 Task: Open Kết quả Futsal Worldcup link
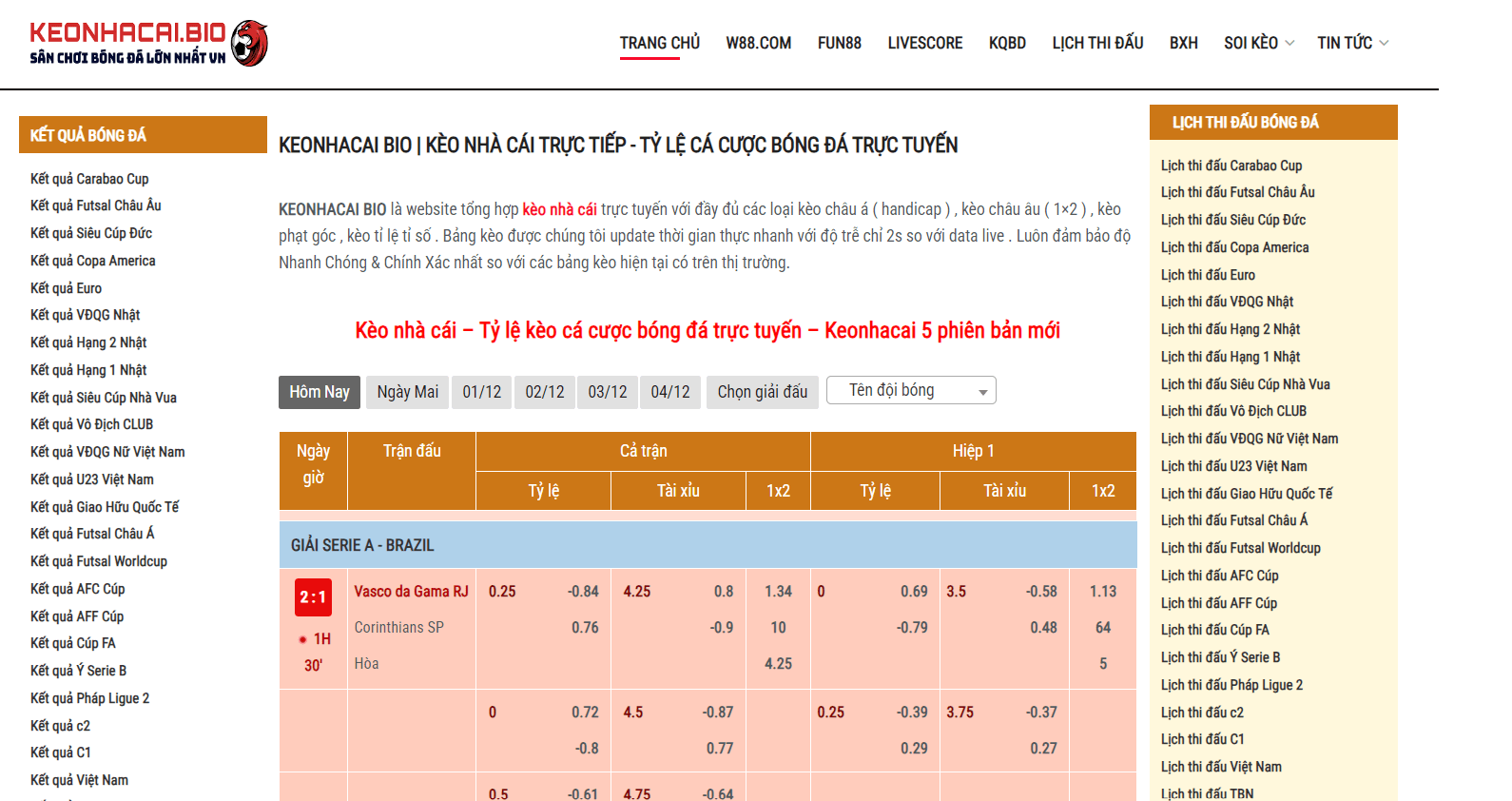pos(99,561)
